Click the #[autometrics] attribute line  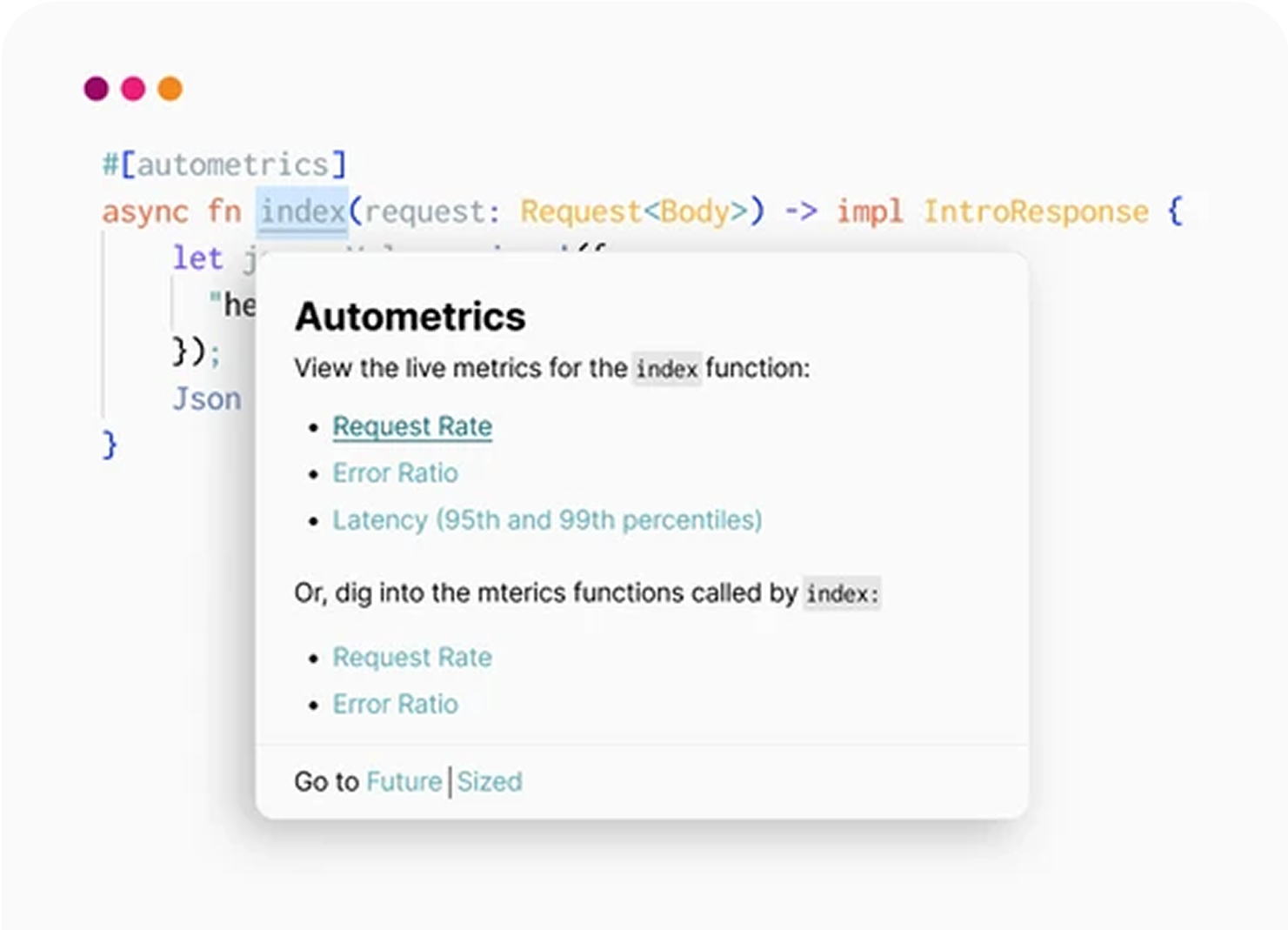(224, 164)
